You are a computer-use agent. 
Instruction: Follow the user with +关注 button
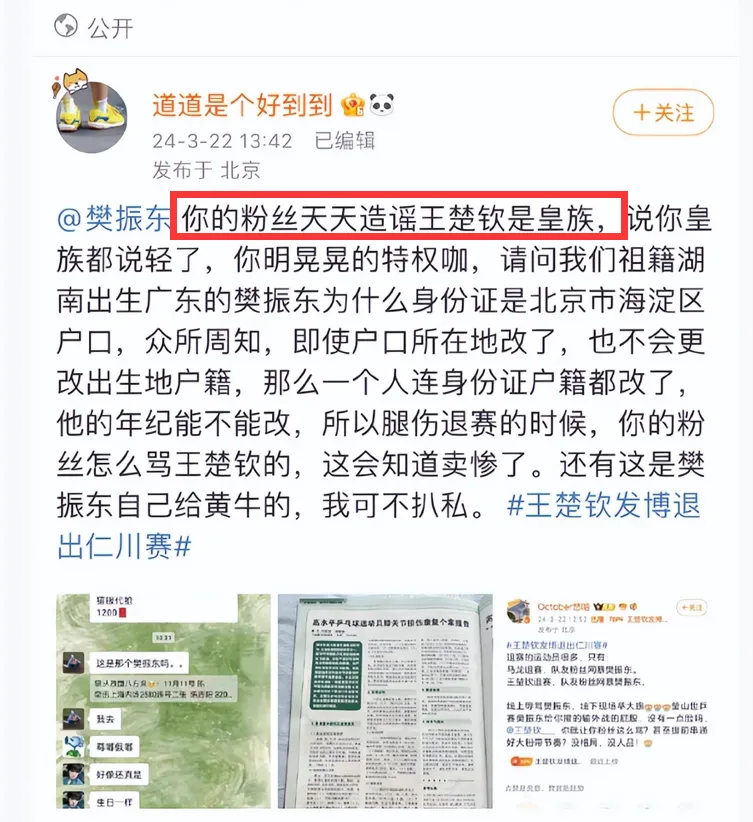[663, 112]
